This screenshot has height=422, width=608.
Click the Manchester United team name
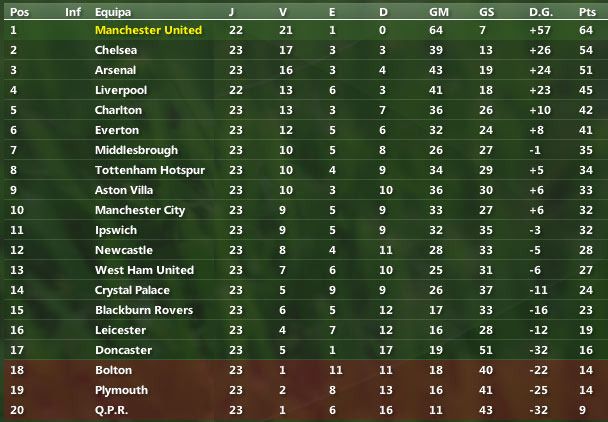(x=147, y=30)
